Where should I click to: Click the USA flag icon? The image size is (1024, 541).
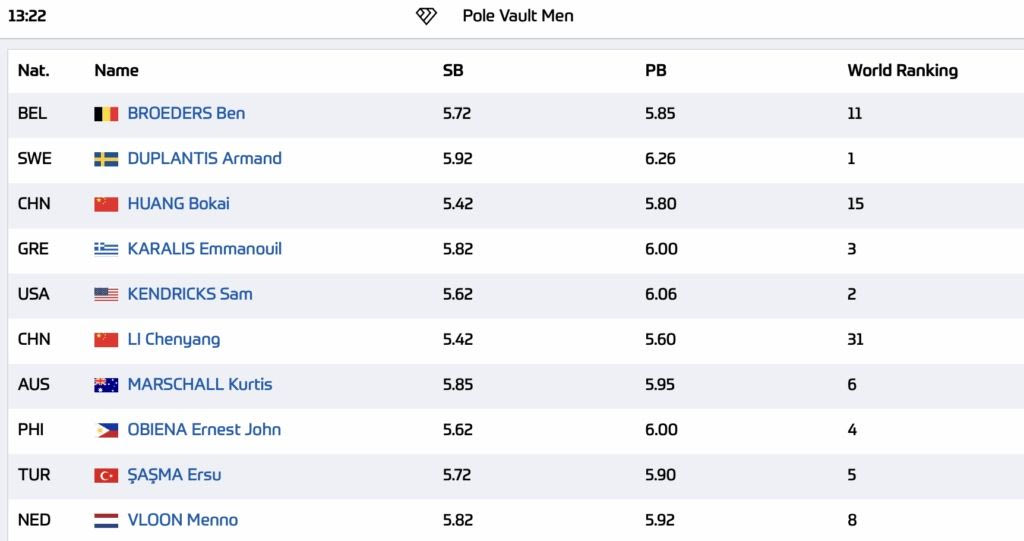(x=106, y=294)
